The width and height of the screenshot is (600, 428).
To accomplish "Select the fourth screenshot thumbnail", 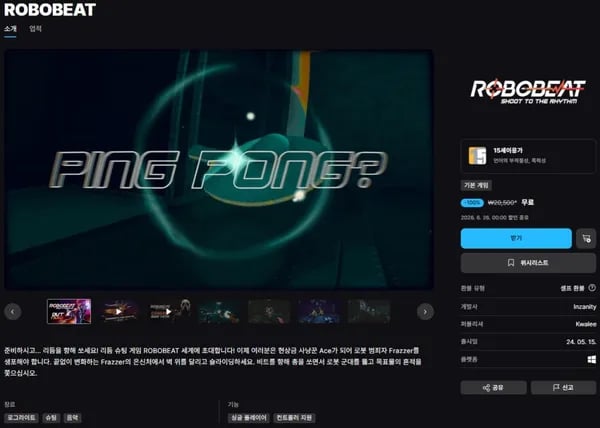I will point(219,311).
